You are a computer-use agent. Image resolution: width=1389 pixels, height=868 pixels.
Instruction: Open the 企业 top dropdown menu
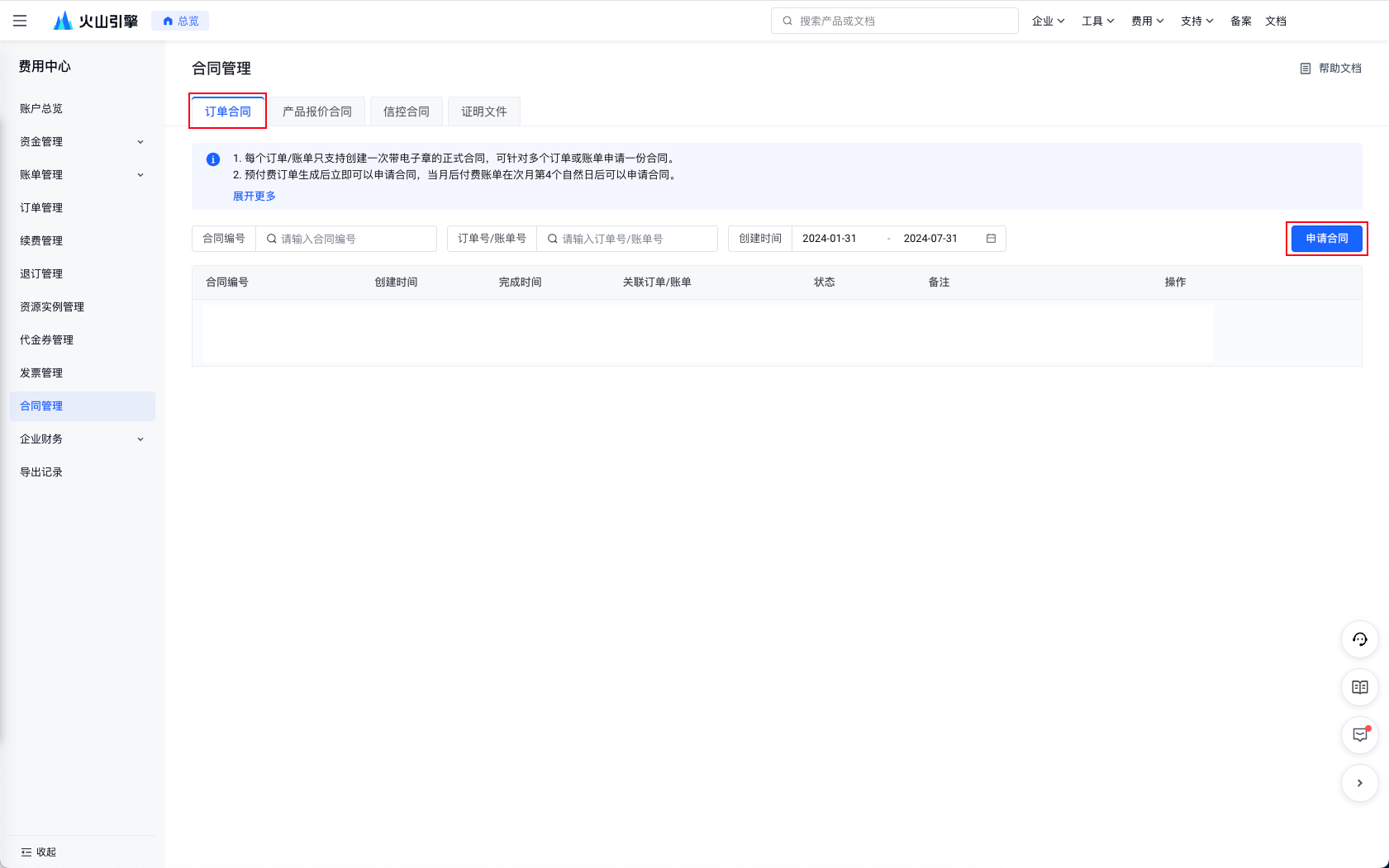(x=1048, y=21)
